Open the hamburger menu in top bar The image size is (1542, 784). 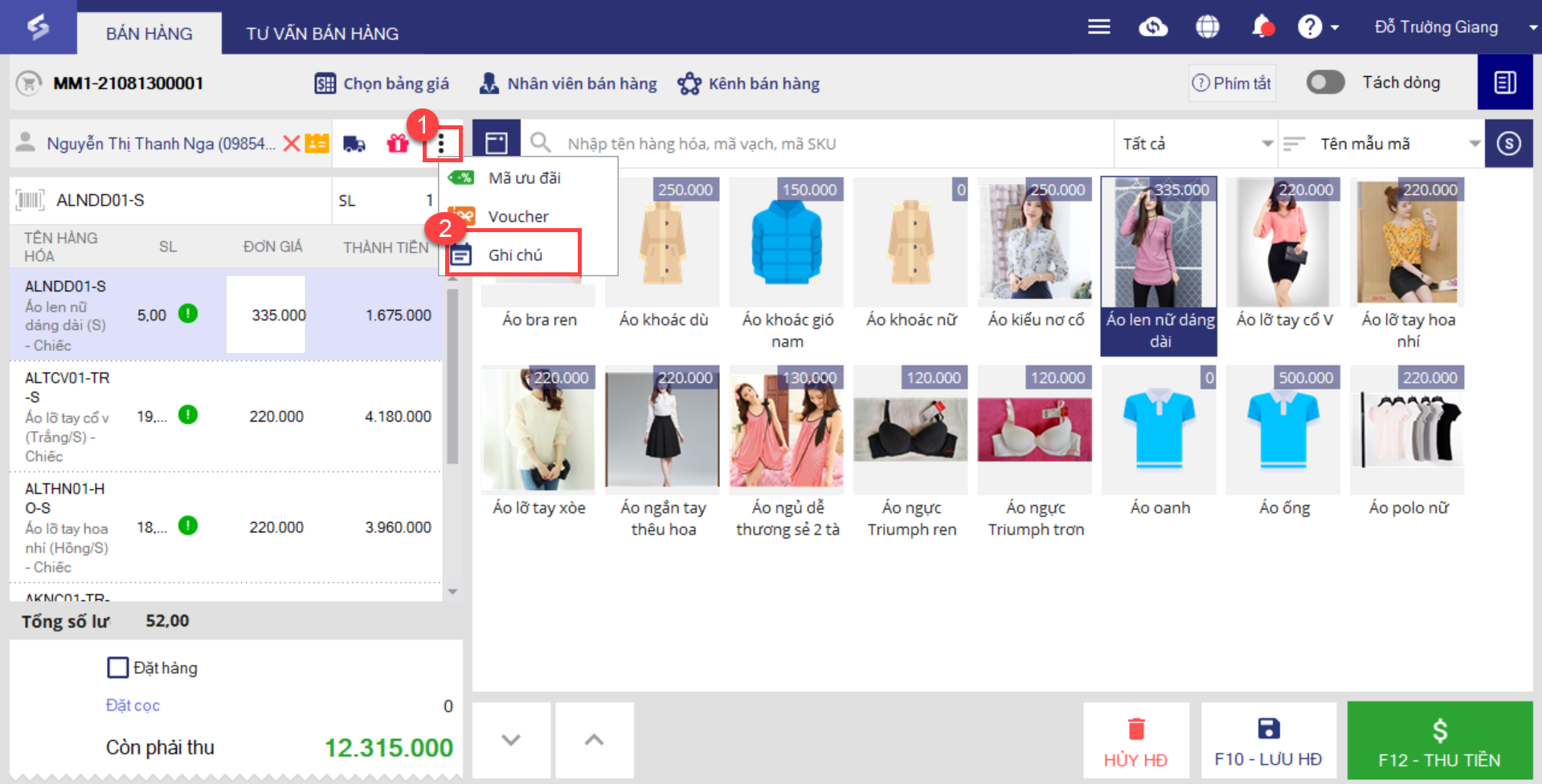[x=1098, y=27]
